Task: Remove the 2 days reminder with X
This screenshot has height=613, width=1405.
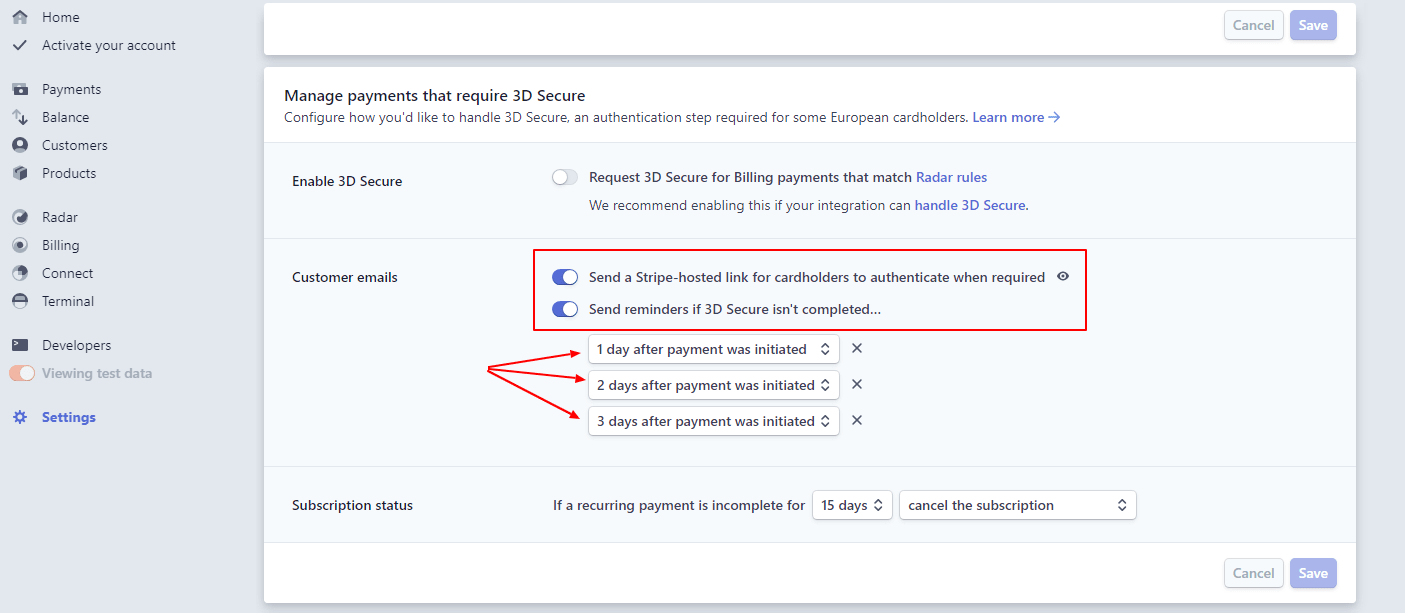Action: coord(857,385)
